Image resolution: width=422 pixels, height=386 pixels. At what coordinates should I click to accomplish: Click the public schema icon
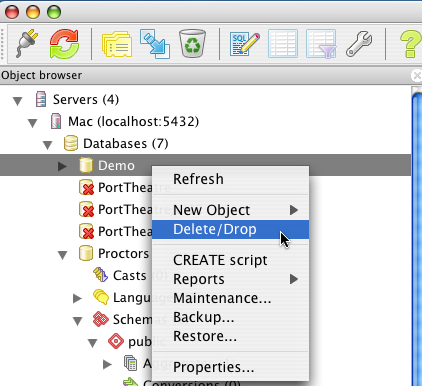coord(116,341)
